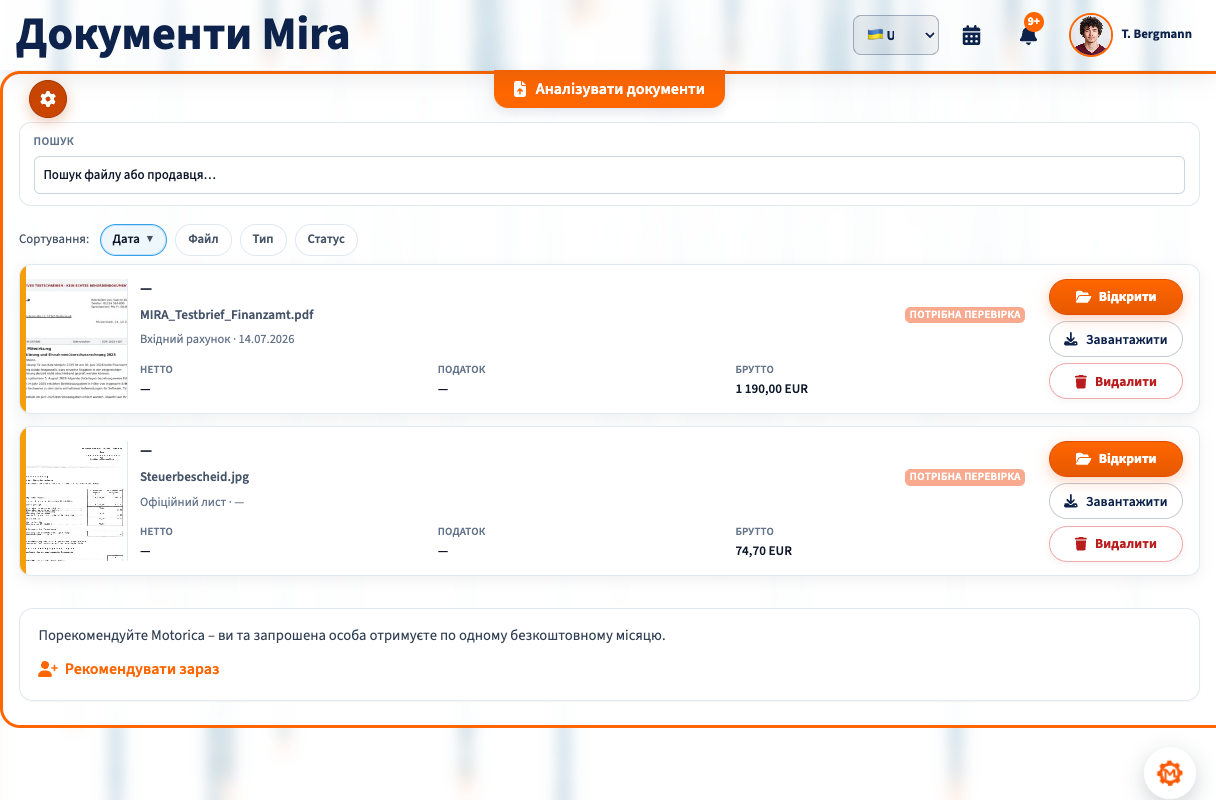Image resolution: width=1216 pixels, height=800 pixels.
Task: Click Завантажити for Steuerbescheid.jpg
Action: [1116, 501]
